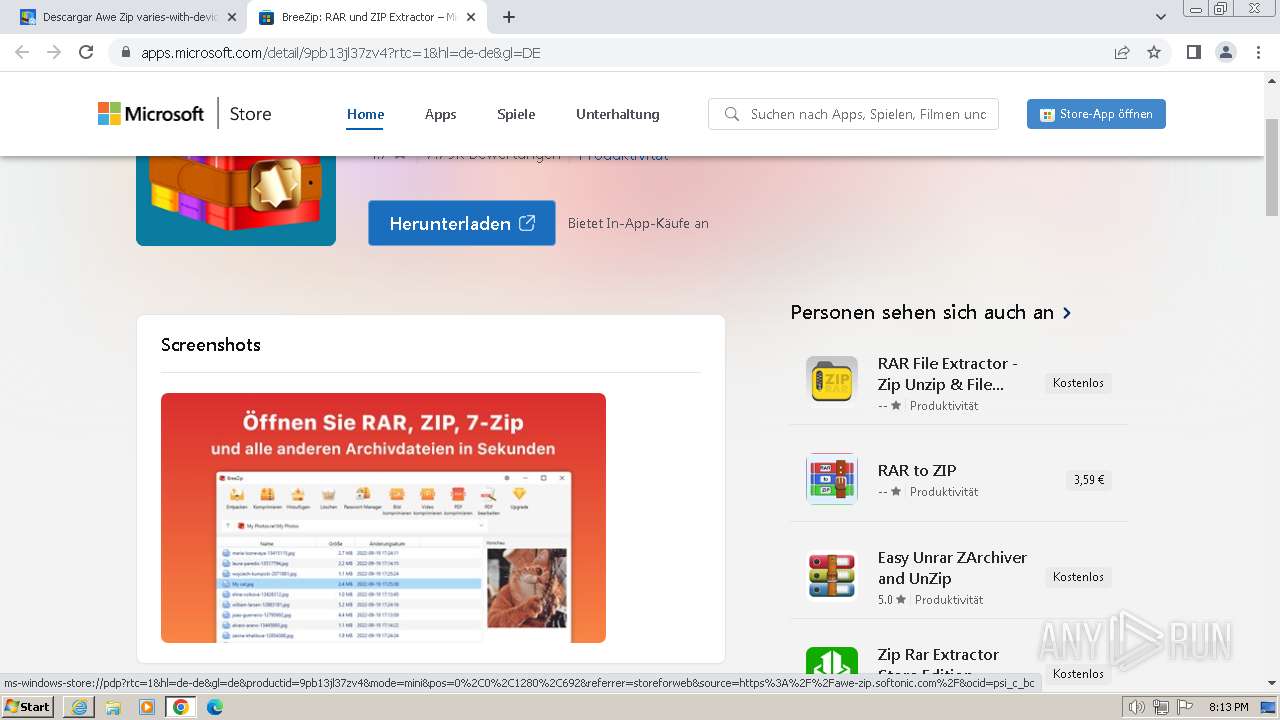Open 'RAR to ZIP' title link
This screenshot has width=1280, height=720.
pyautogui.click(x=917, y=470)
